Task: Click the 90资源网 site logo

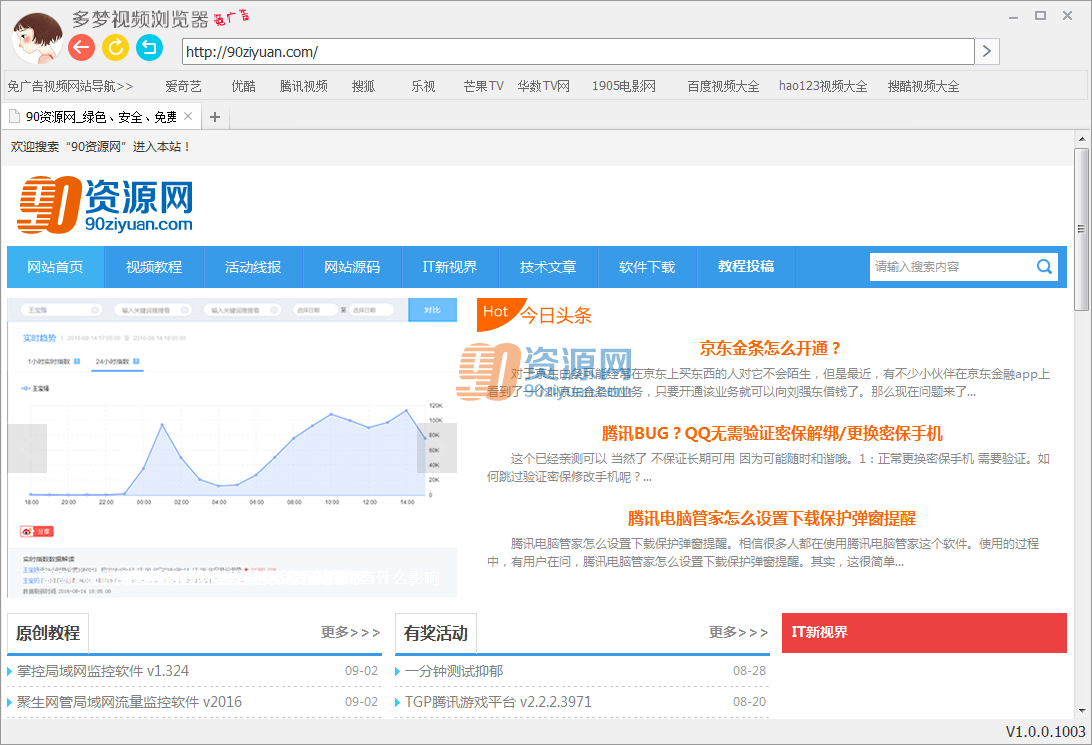Action: pyautogui.click(x=105, y=204)
